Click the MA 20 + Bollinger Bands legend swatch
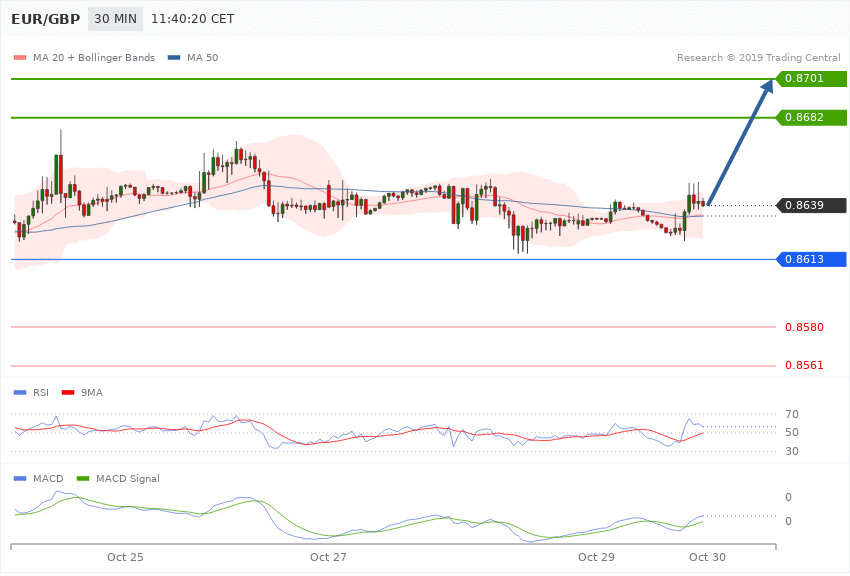 (x=20, y=58)
